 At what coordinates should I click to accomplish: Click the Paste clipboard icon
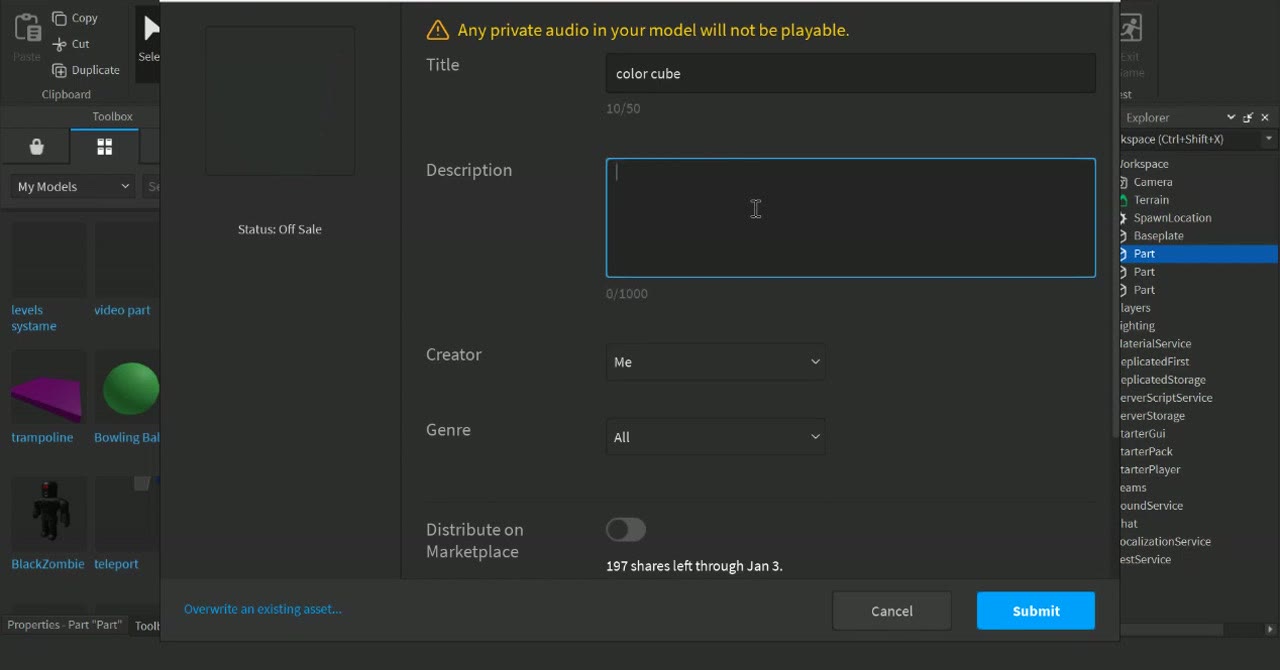coord(27,28)
